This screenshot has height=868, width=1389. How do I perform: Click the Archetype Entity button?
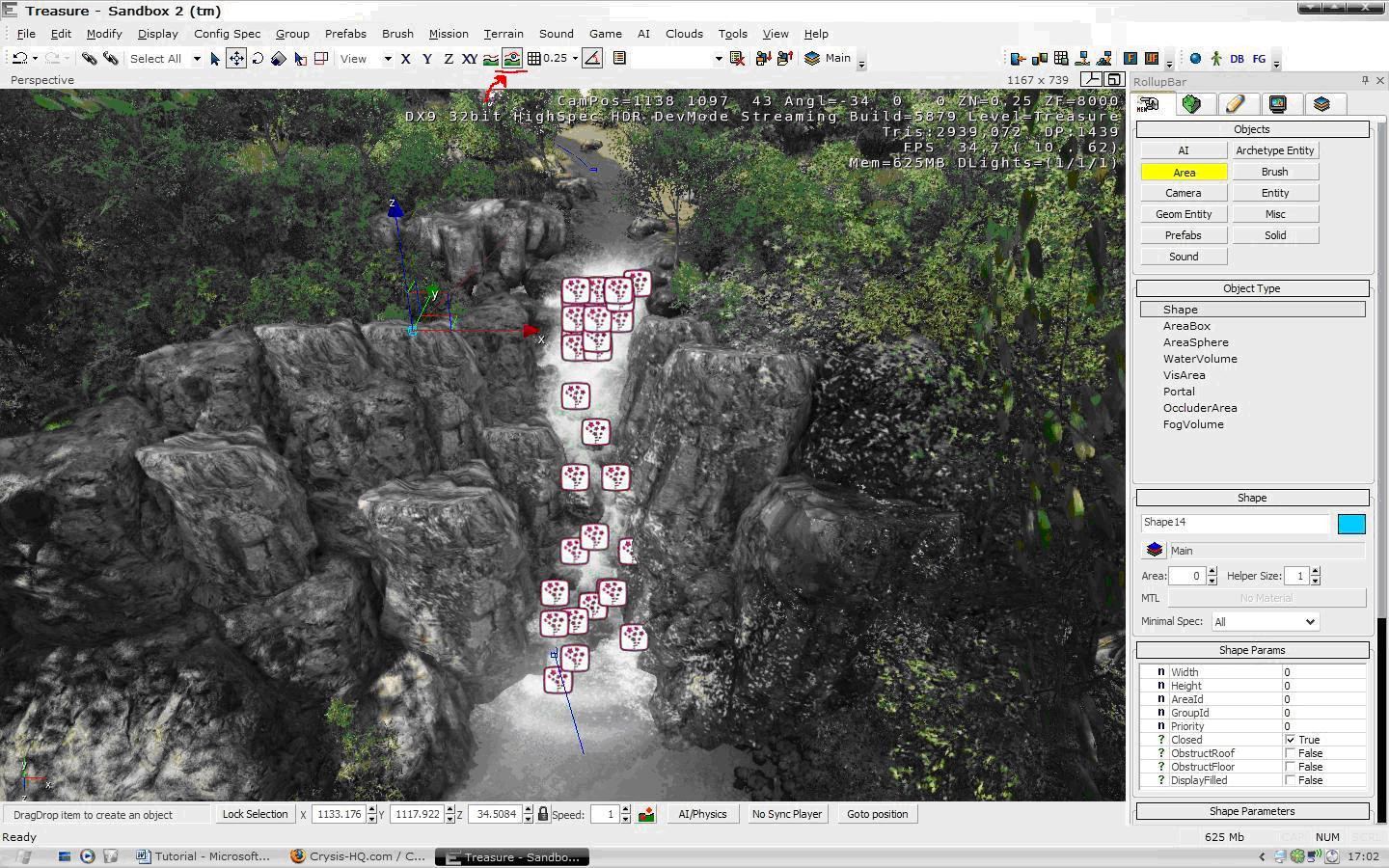coord(1275,150)
